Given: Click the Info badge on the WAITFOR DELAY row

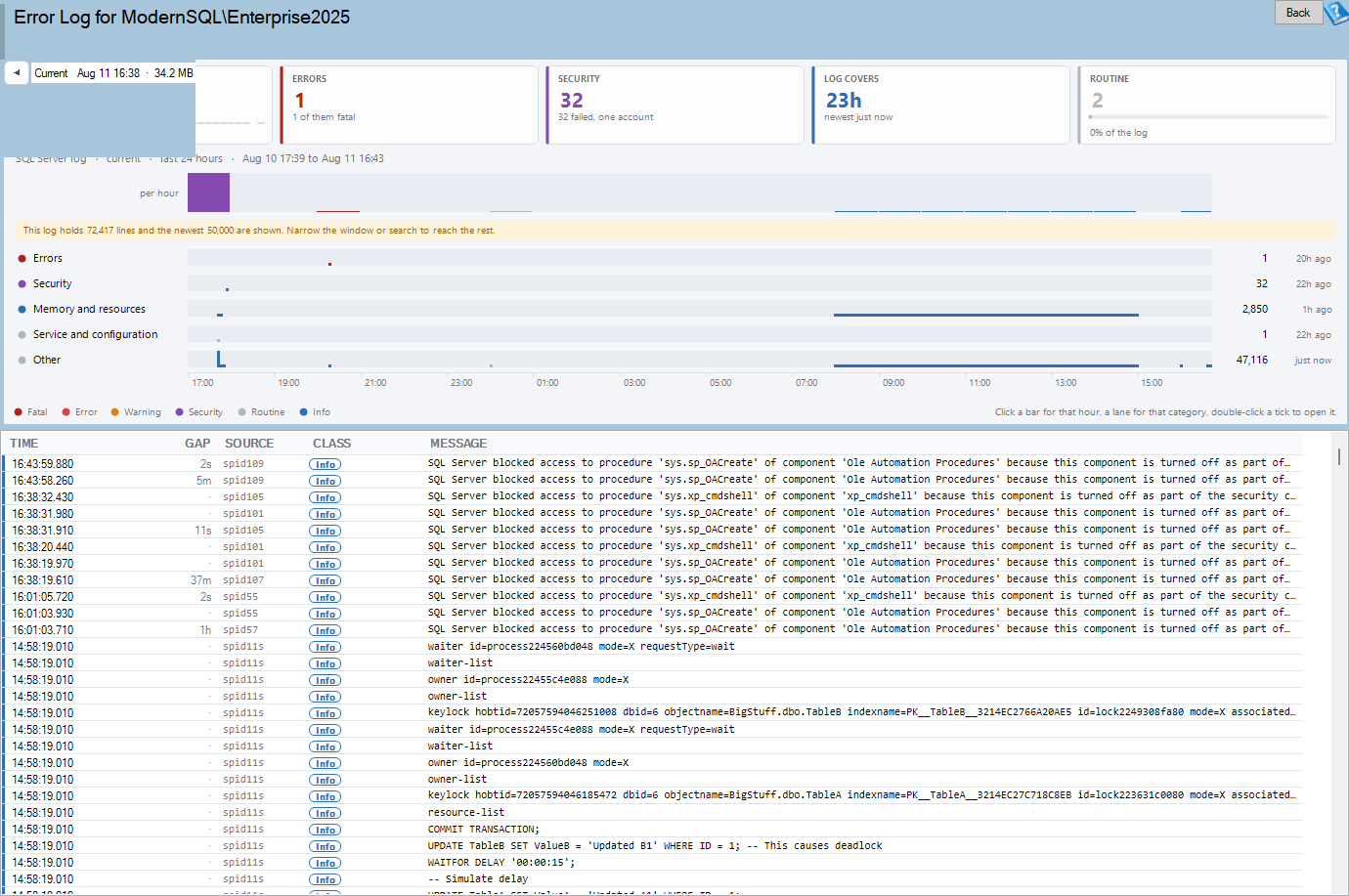Looking at the screenshot, I should tap(326, 863).
